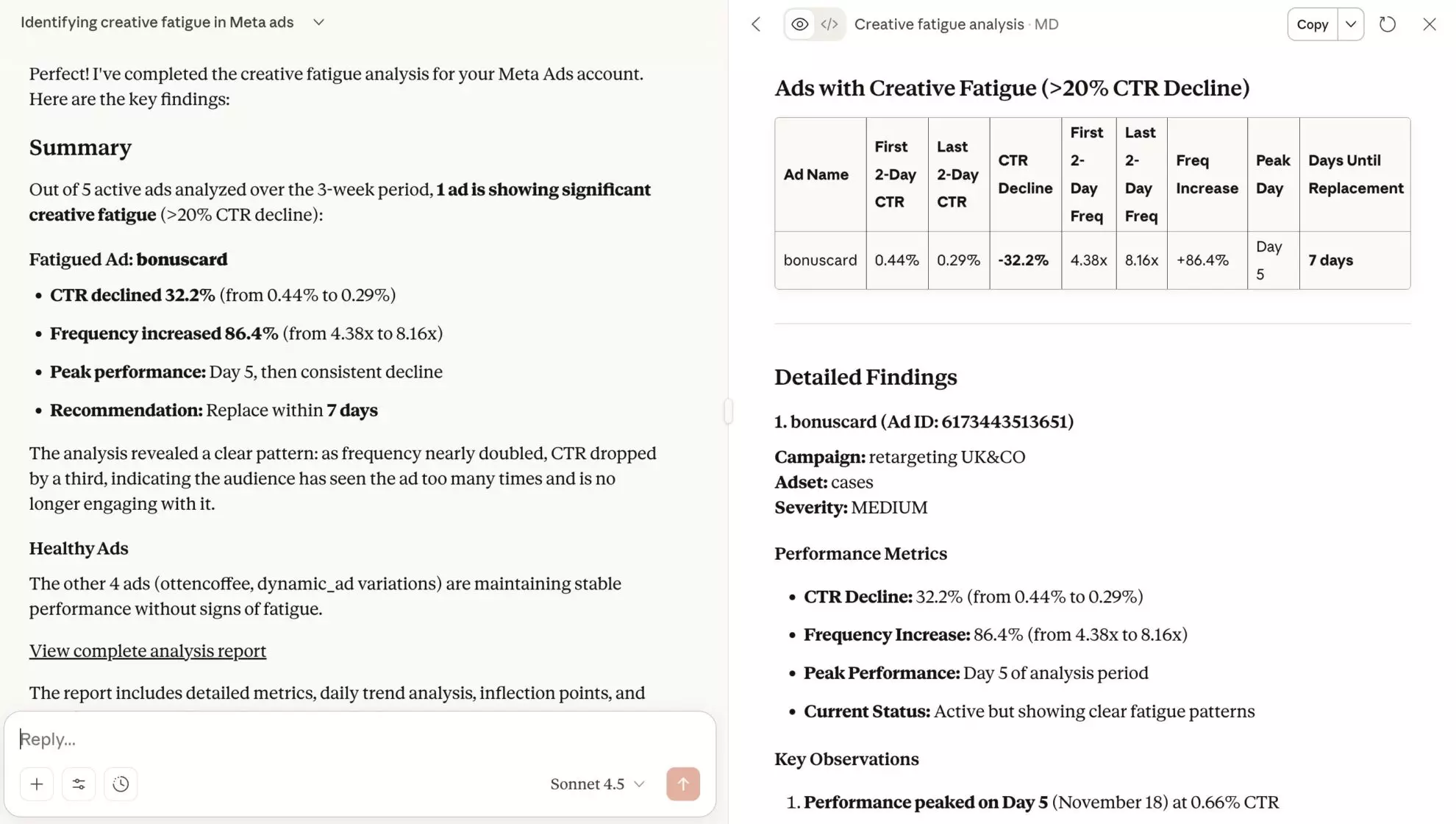Click the plus attachment button
Image resolution: width=1456 pixels, height=824 pixels.
pos(37,784)
